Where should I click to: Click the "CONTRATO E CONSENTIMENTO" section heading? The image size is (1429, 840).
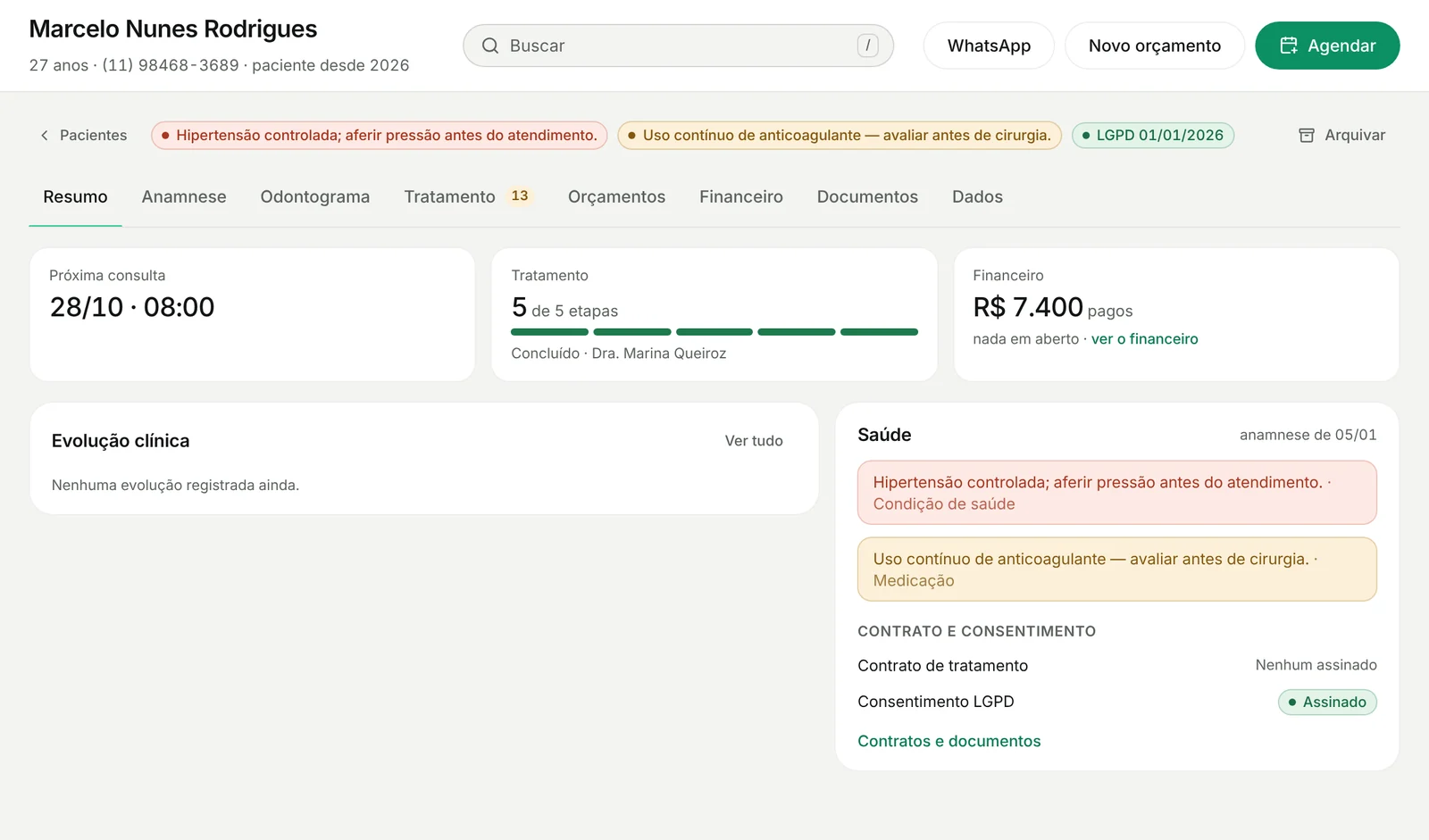tap(976, 631)
